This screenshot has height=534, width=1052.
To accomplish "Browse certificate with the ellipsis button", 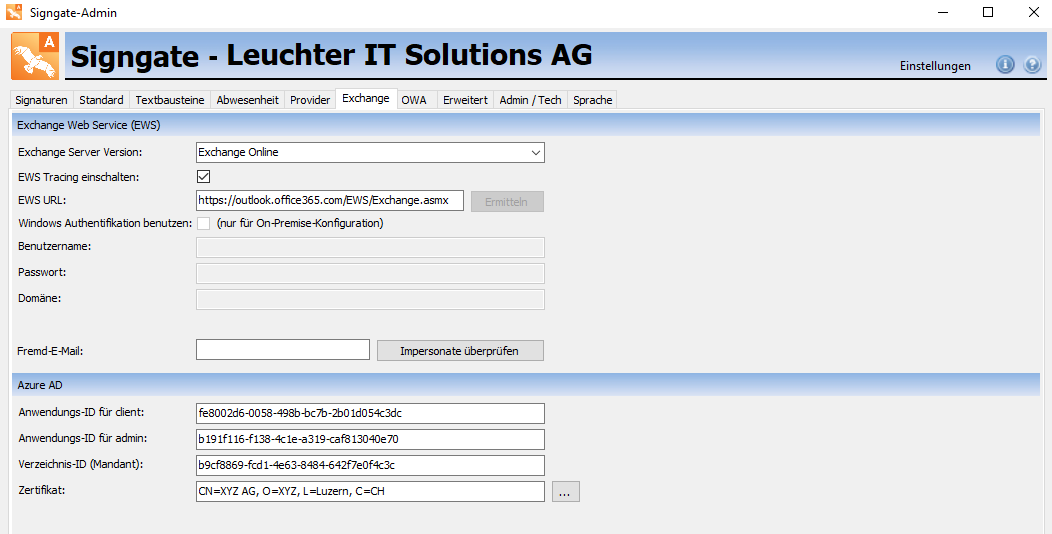I will point(565,492).
